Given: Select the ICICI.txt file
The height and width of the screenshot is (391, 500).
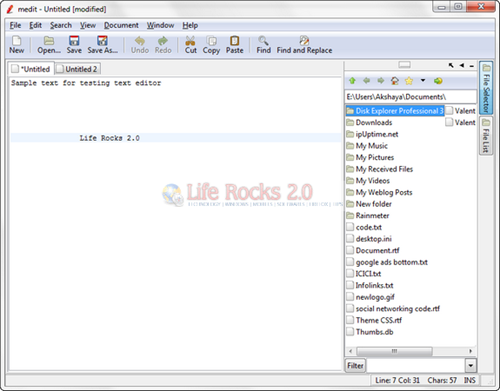Looking at the screenshot, I should (x=364, y=274).
